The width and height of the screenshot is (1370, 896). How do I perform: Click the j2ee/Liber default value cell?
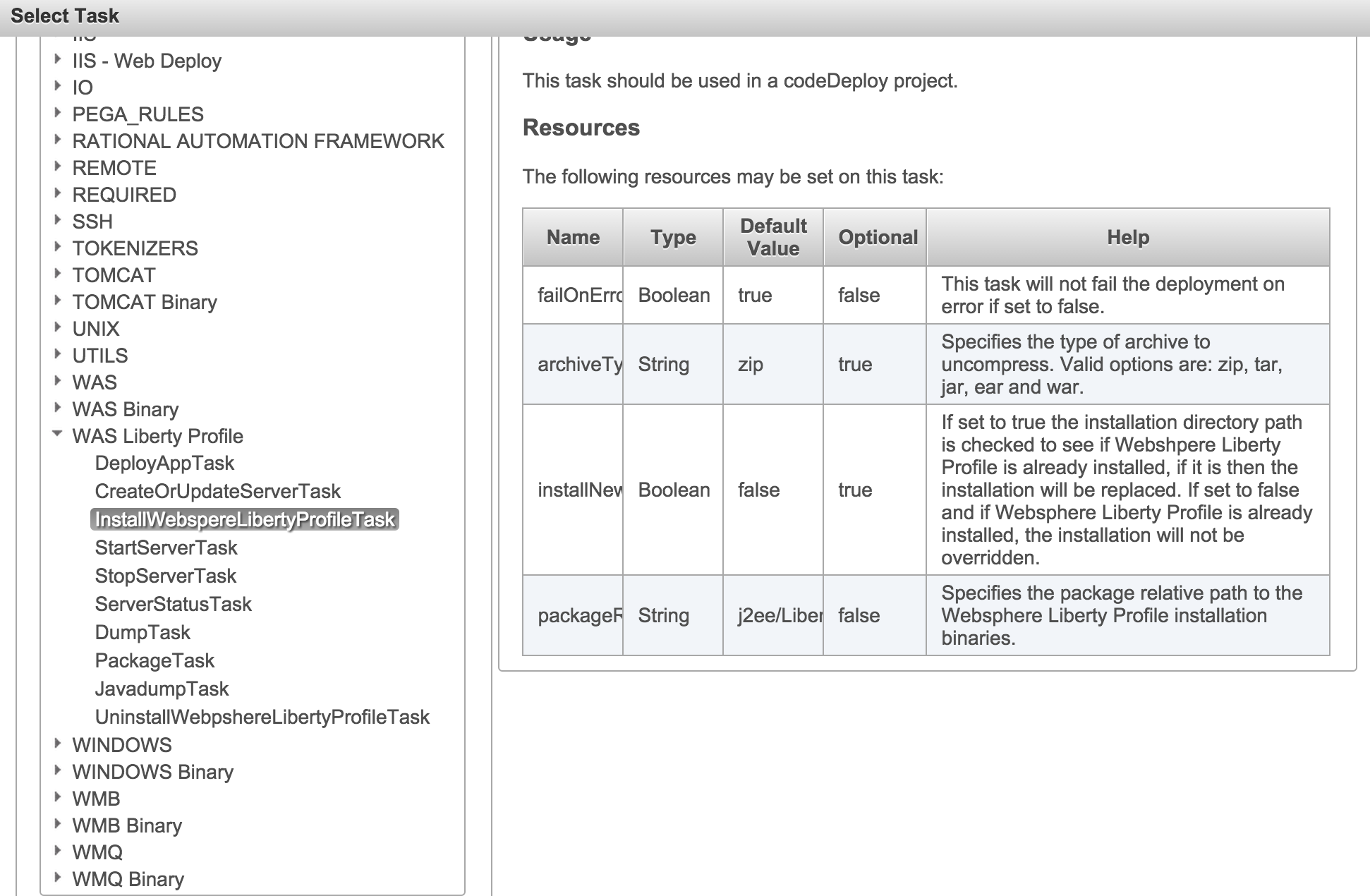click(773, 615)
